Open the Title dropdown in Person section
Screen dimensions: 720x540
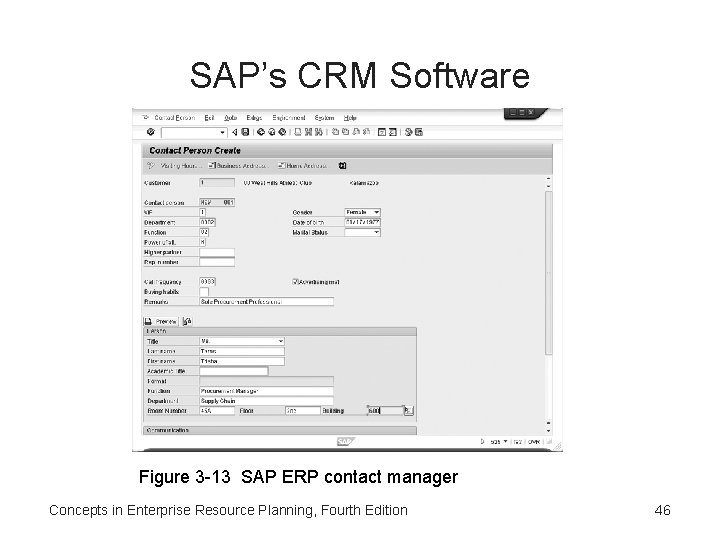[x=281, y=341]
